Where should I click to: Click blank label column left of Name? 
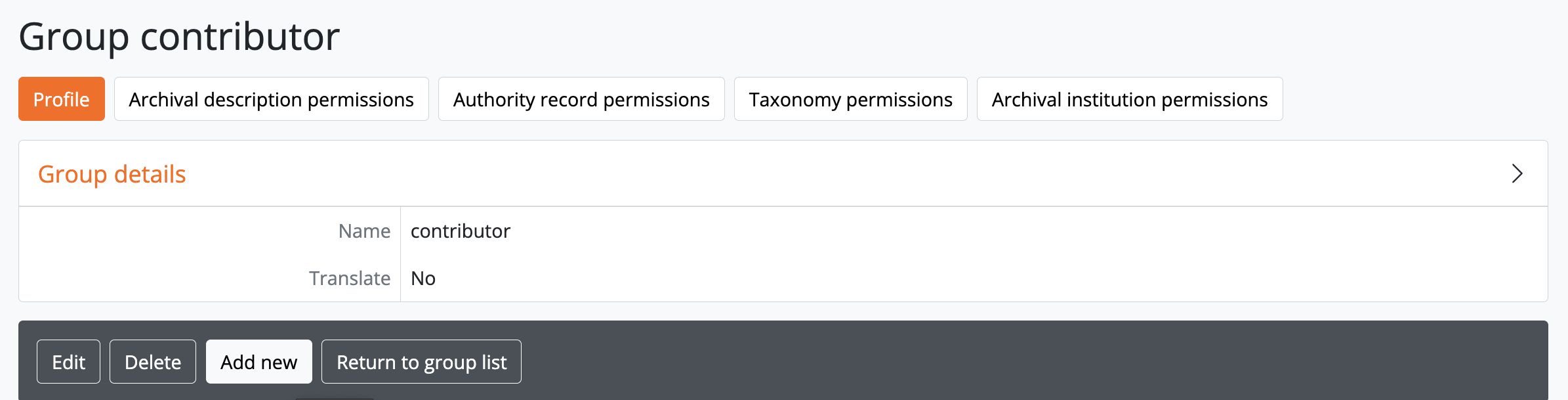(x=164, y=231)
